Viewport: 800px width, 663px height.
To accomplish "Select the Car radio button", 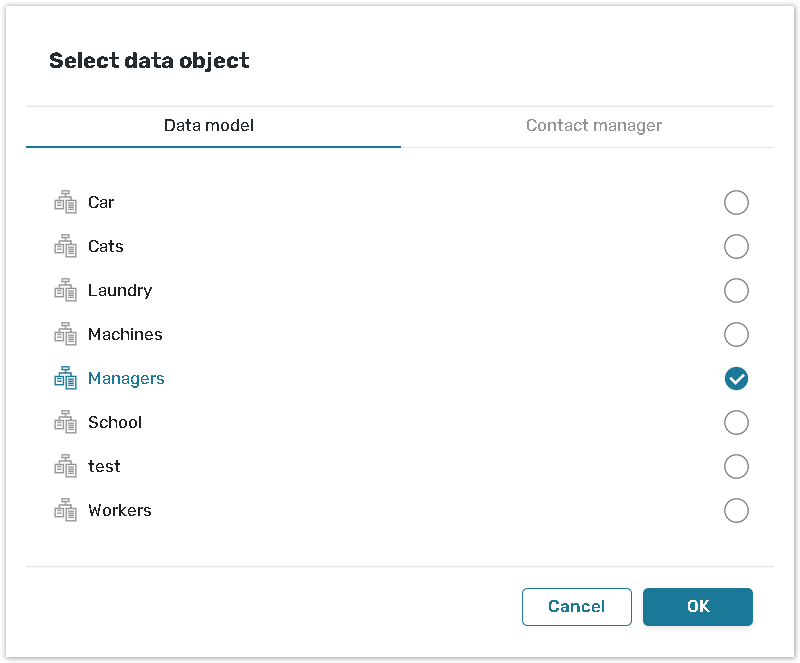I will [736, 203].
